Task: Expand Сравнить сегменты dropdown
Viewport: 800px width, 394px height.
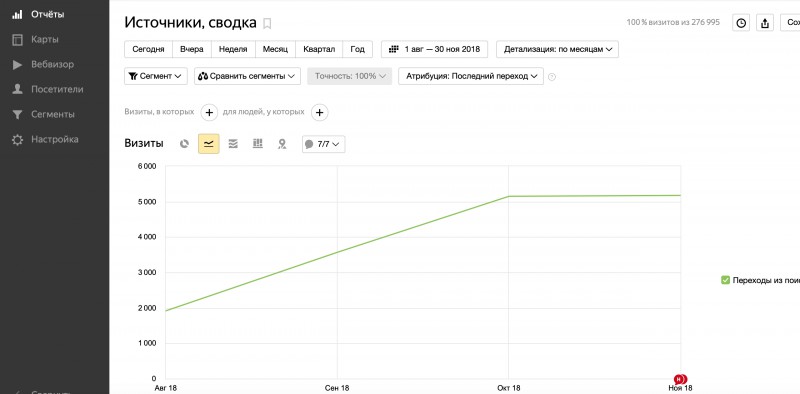Action: coord(247,76)
